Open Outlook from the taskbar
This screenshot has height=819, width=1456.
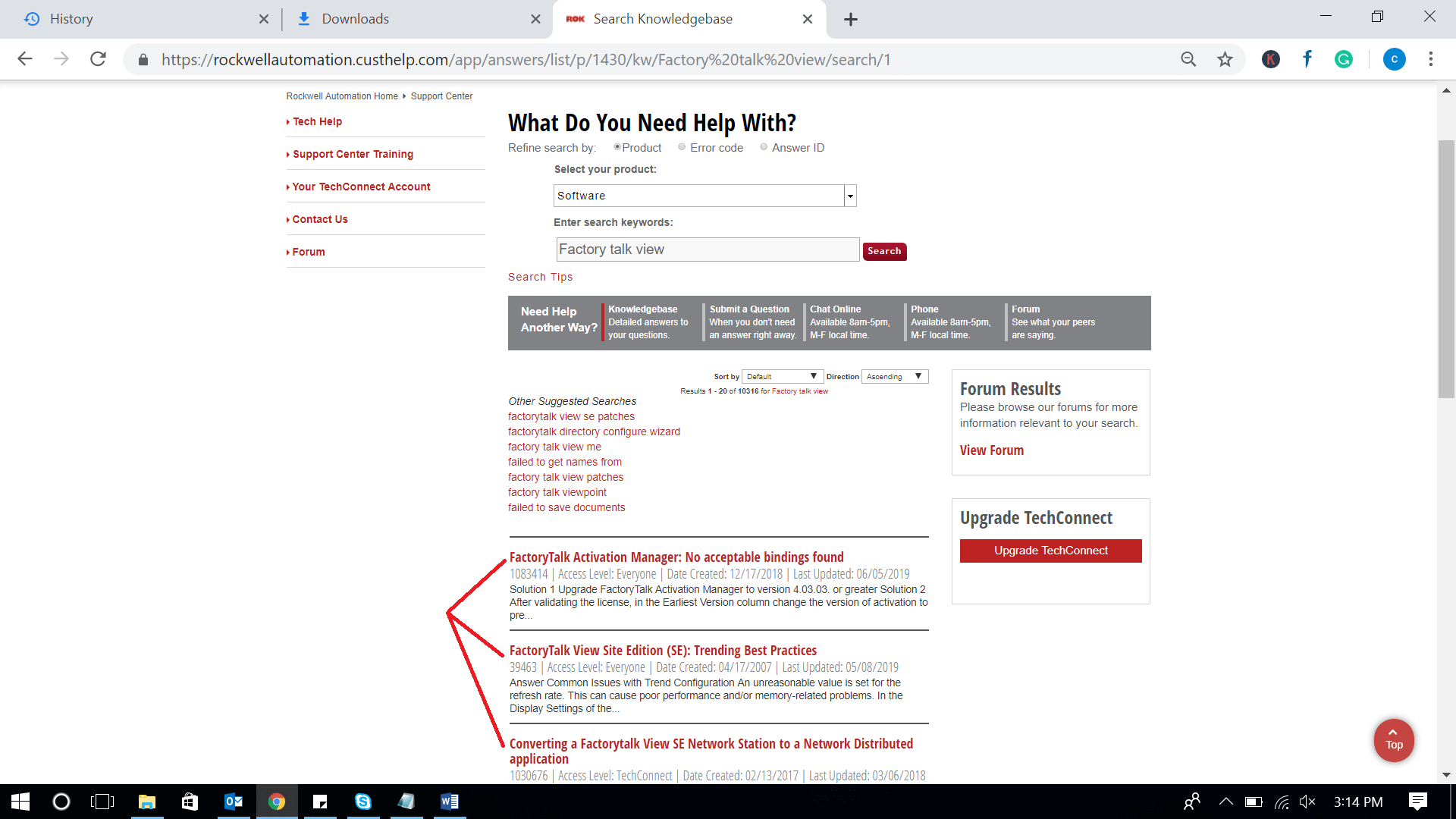click(234, 802)
